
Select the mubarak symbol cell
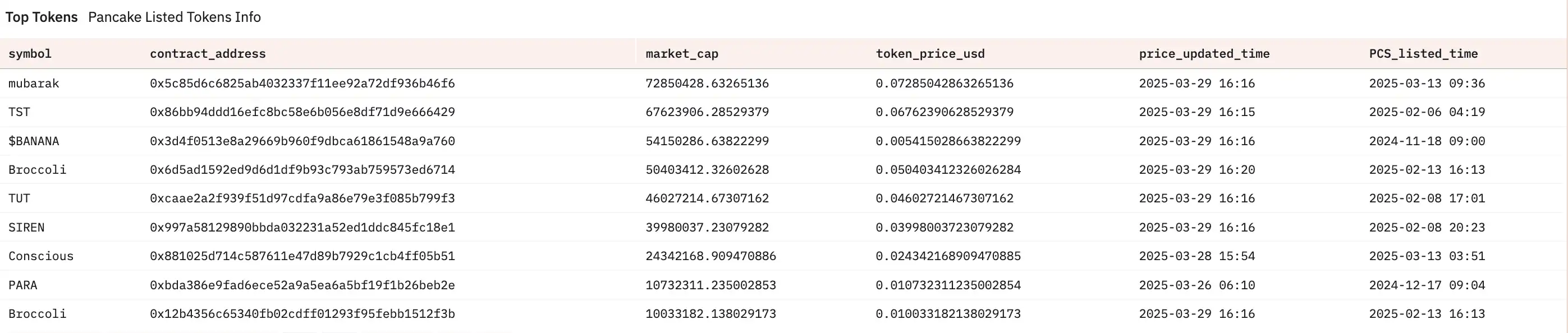tap(34, 83)
